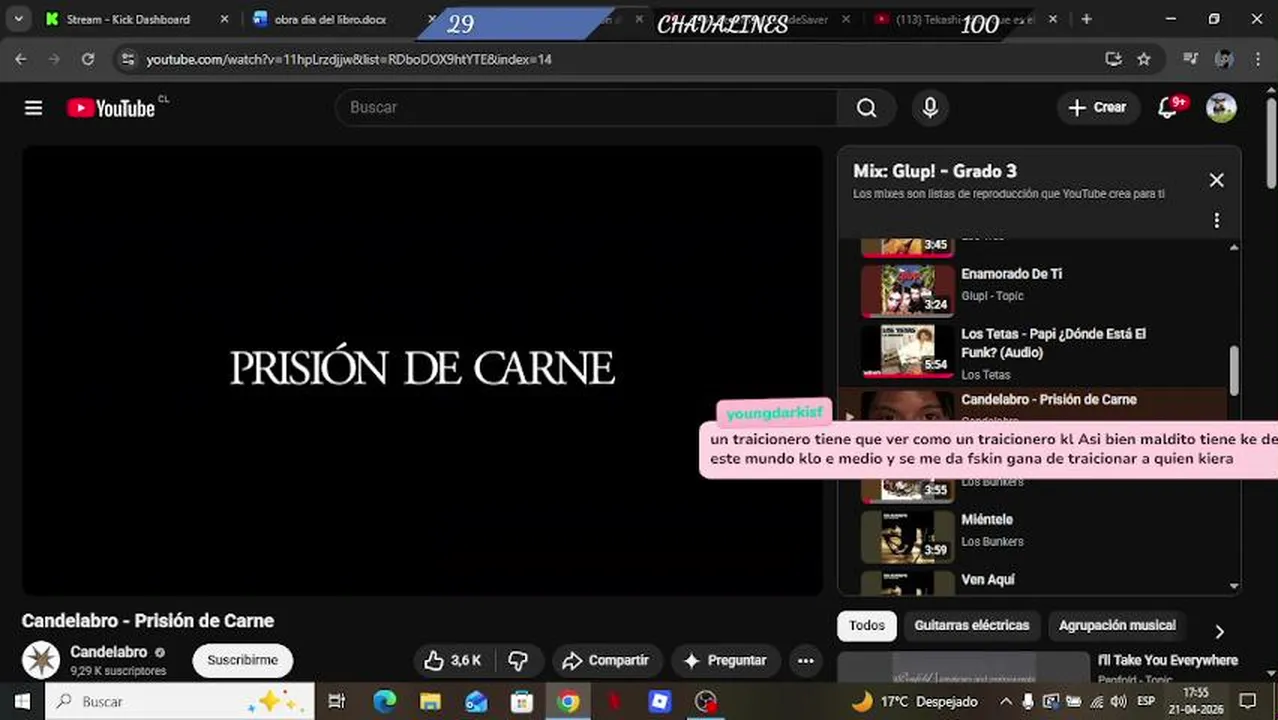Viewport: 1278px width, 720px height.
Task: Open the Chrome profile avatar
Action: pyautogui.click(x=1224, y=59)
